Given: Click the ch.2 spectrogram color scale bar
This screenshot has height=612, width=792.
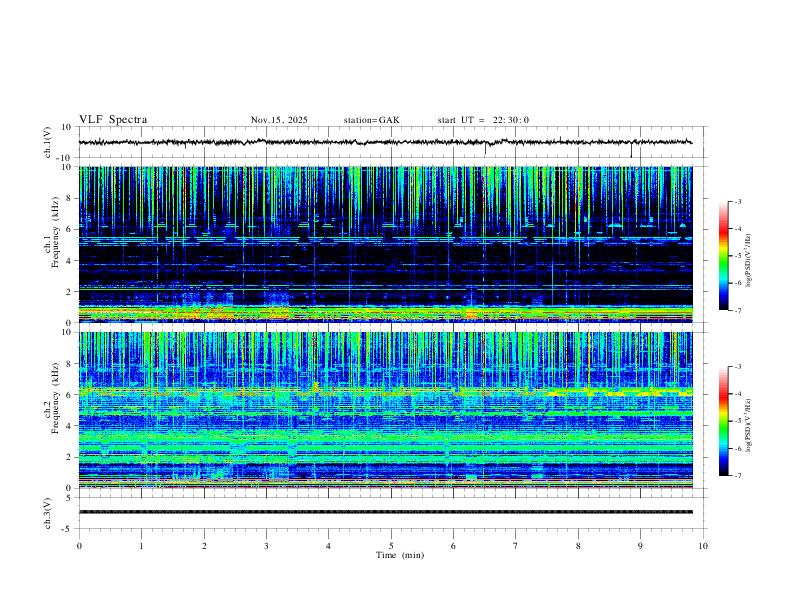Looking at the screenshot, I should (723, 421).
